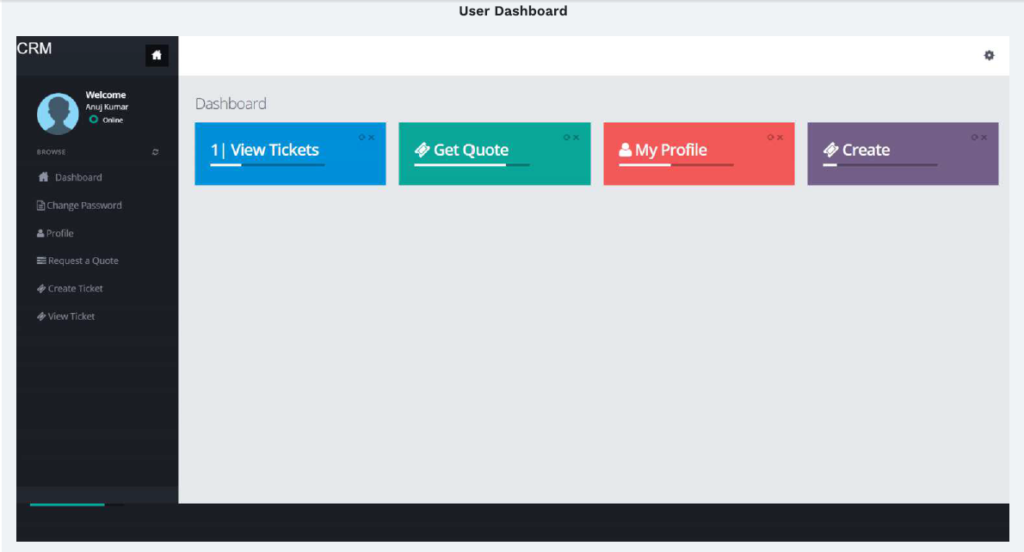Click the Request a Quote list icon
The width and height of the screenshot is (1024, 552).
coord(41,261)
